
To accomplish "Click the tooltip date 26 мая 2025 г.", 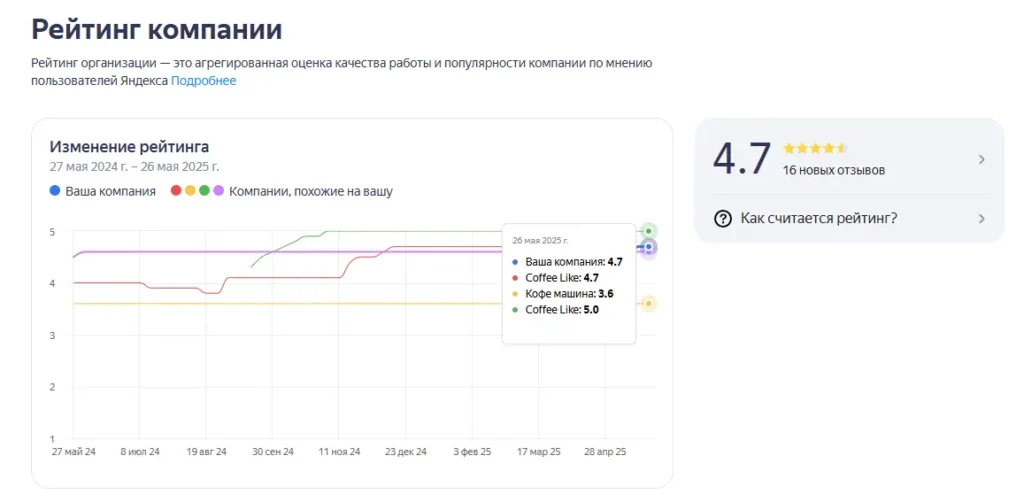I will click(540, 241).
